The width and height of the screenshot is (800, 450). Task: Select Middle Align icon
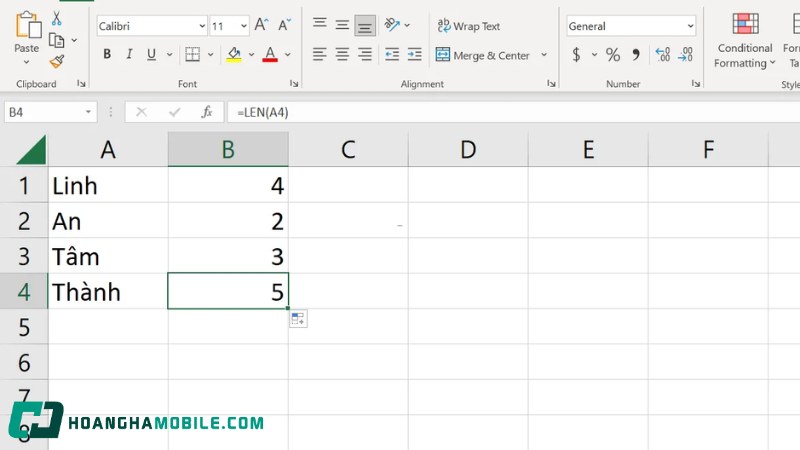point(342,25)
